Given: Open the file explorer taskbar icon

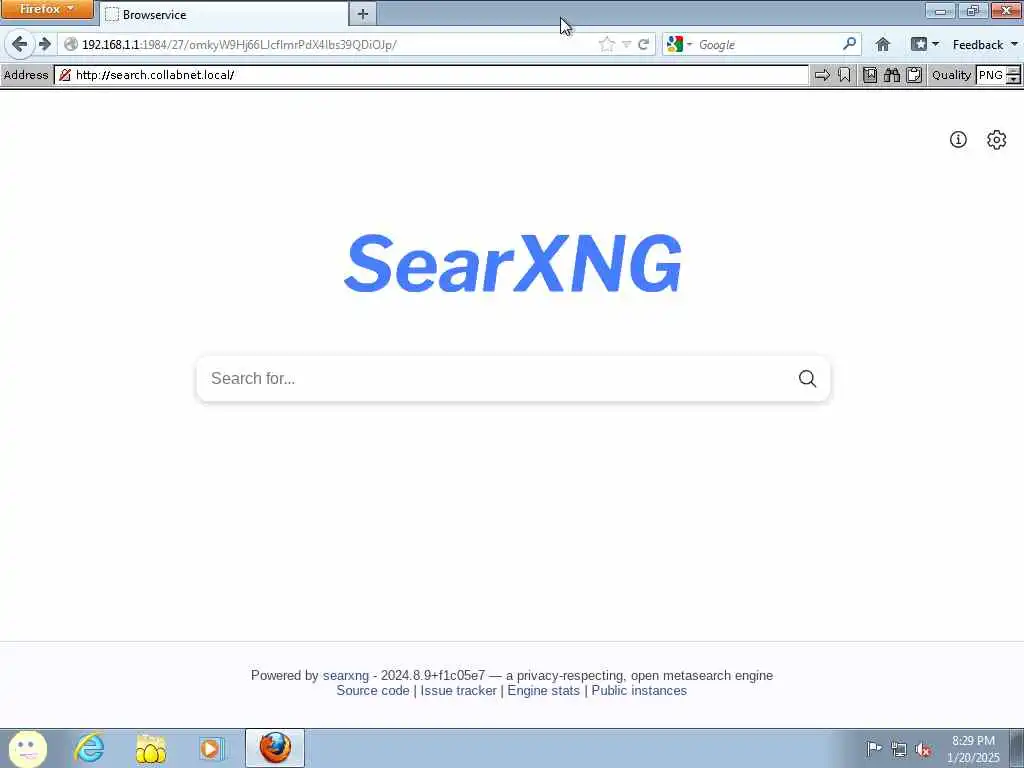Looking at the screenshot, I should click(150, 748).
